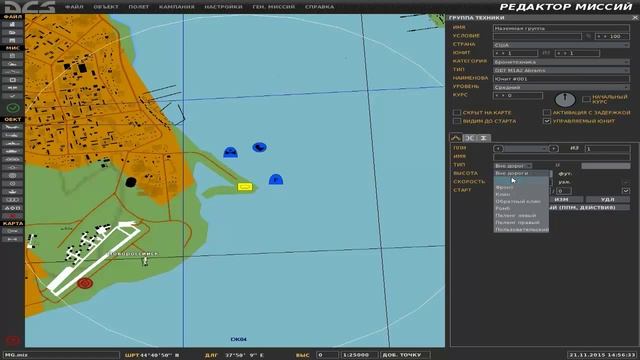Image resolution: width=640 pixels, height=360 pixels.
Task: Switch to the third unit panel tab icon
Action: (483, 138)
